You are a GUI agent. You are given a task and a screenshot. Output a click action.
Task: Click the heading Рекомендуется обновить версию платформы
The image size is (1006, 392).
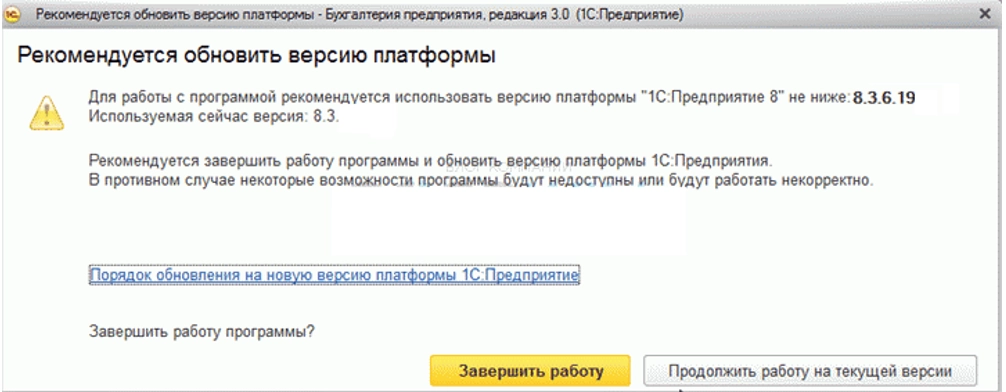pyautogui.click(x=256, y=55)
